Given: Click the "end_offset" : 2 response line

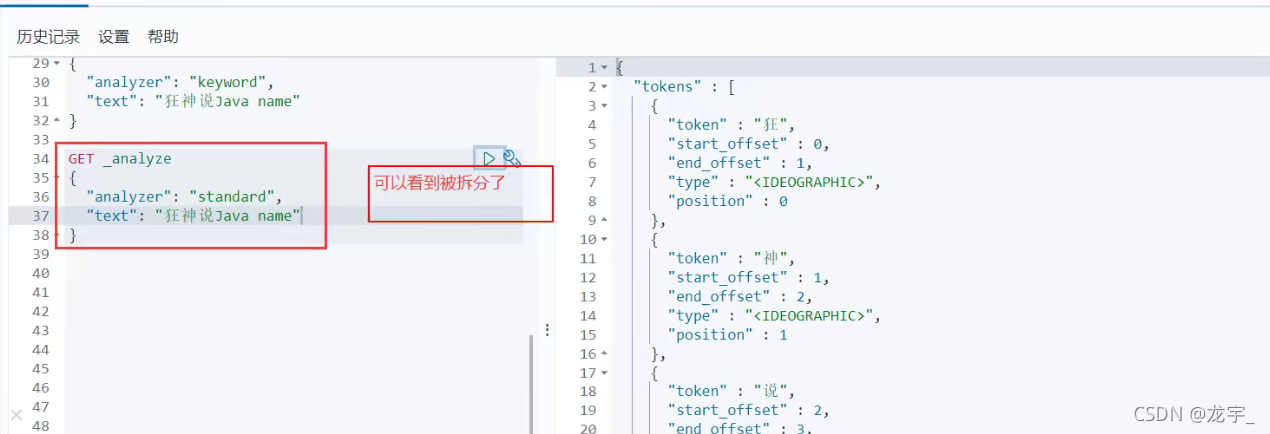Looking at the screenshot, I should point(740,296).
